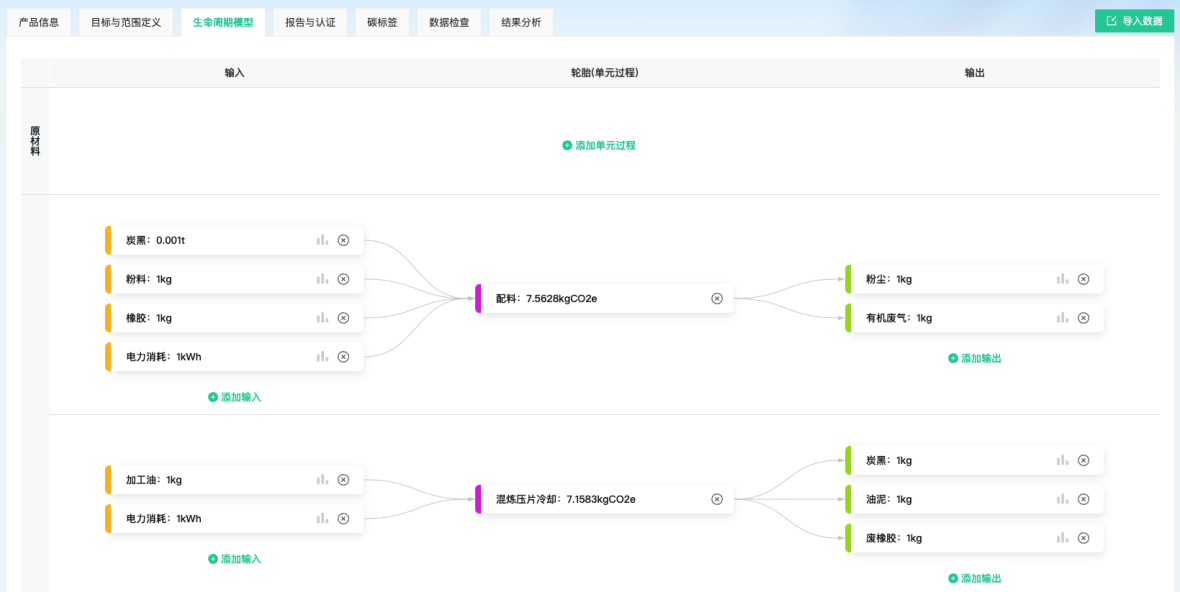Viewport: 1180px width, 592px height.
Task: Select the 油泥: 1kg output label
Action: 889,499
